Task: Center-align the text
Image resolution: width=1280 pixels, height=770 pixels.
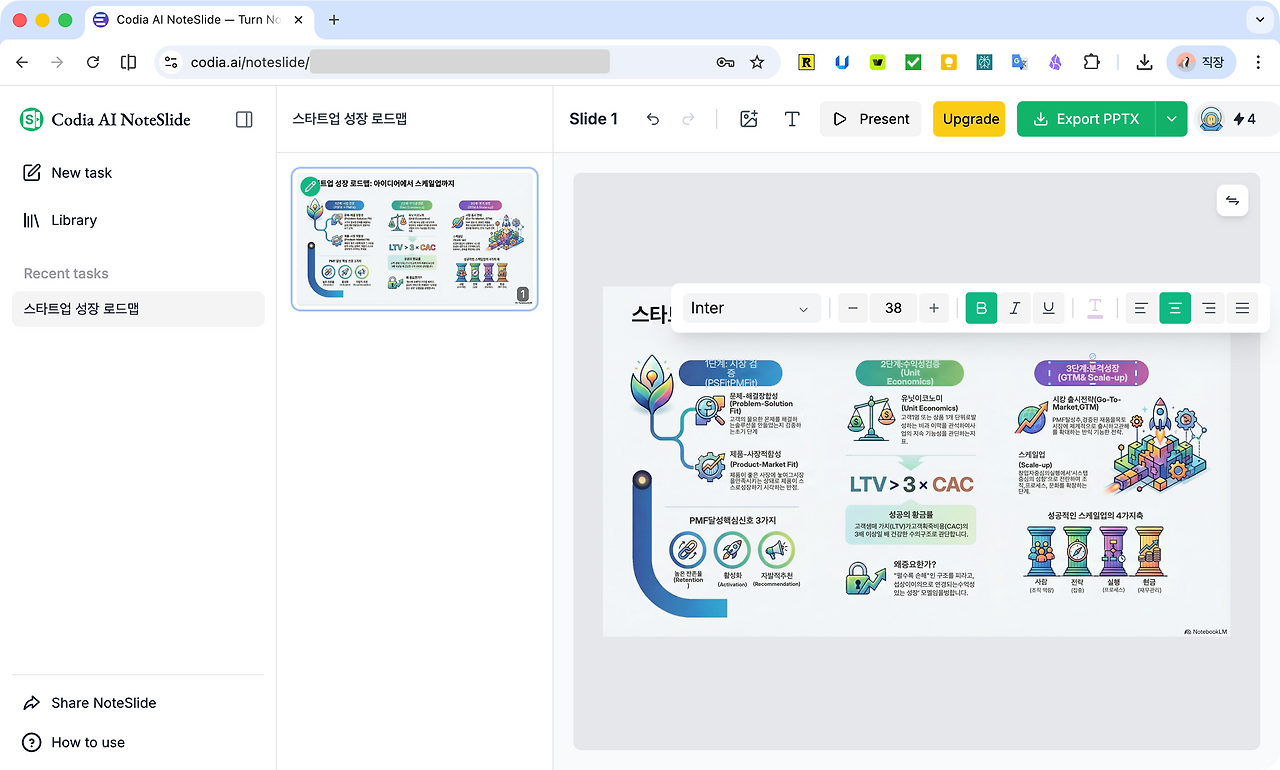Action: (1175, 308)
